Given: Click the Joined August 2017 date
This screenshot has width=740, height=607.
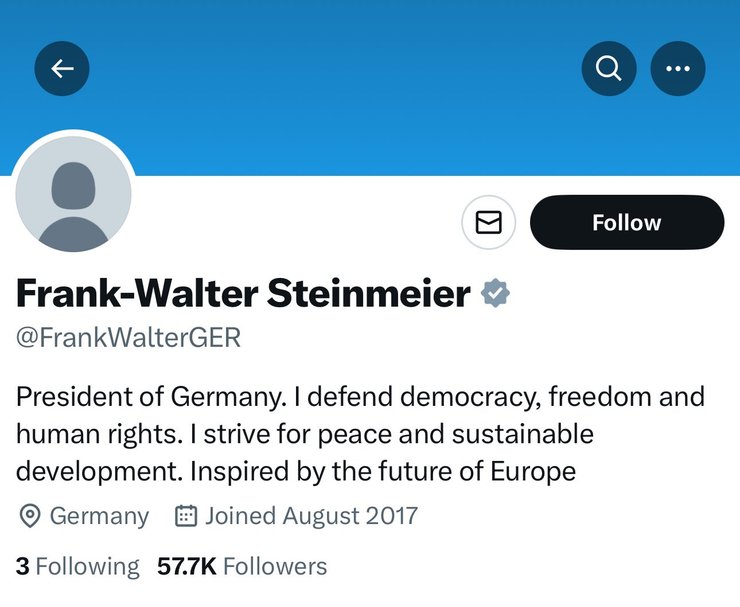Looking at the screenshot, I should click(x=311, y=516).
